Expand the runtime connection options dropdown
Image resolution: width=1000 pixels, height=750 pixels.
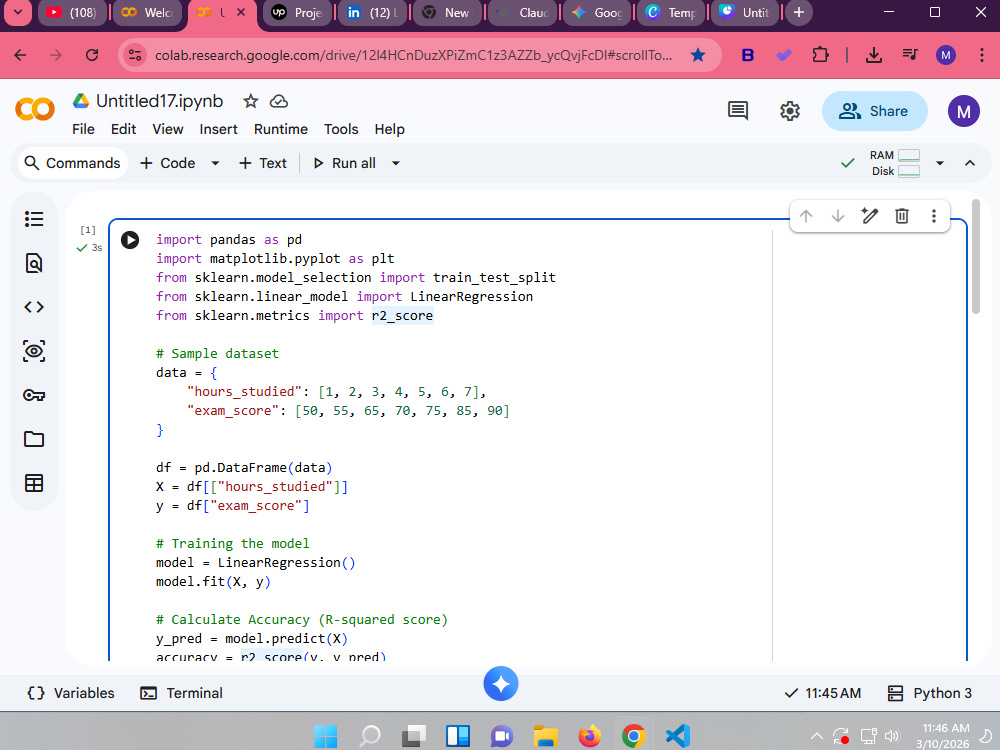(x=939, y=163)
